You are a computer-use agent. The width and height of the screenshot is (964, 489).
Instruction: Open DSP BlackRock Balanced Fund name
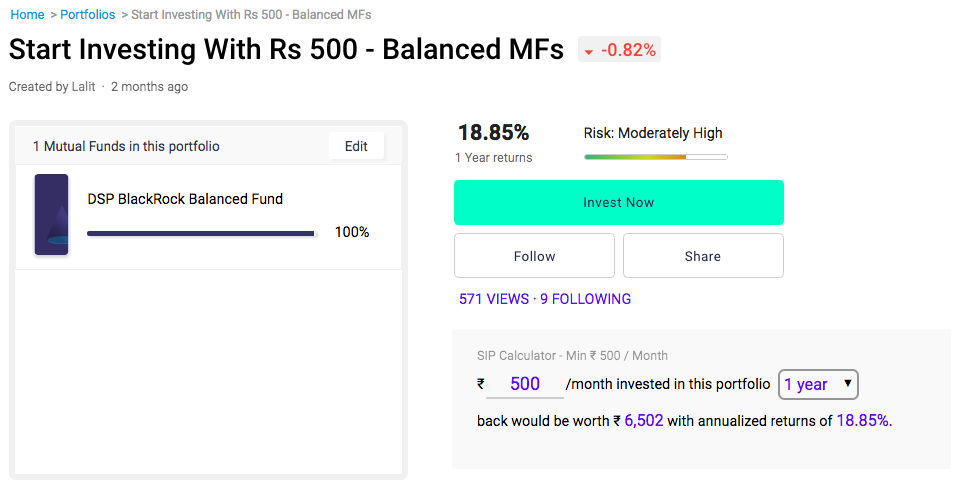click(185, 199)
